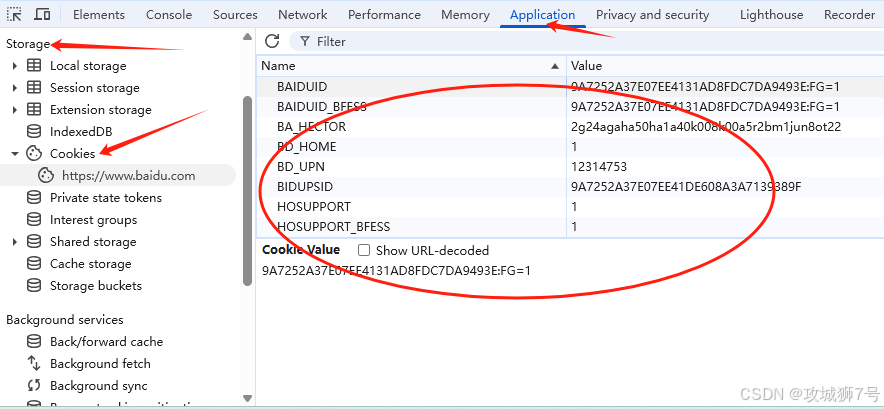Image resolution: width=884 pixels, height=409 pixels.
Task: Click the Name column sort arrow
Action: tap(555, 66)
